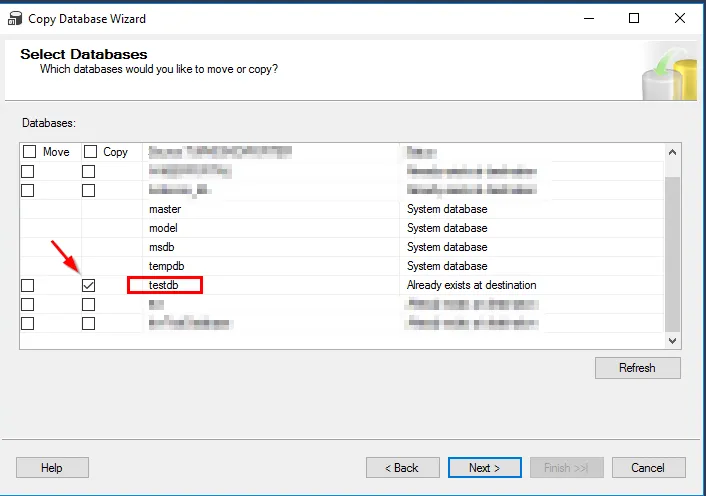Image resolution: width=706 pixels, height=496 pixels.
Task: Click the tempdb database entry
Action: coord(166,267)
